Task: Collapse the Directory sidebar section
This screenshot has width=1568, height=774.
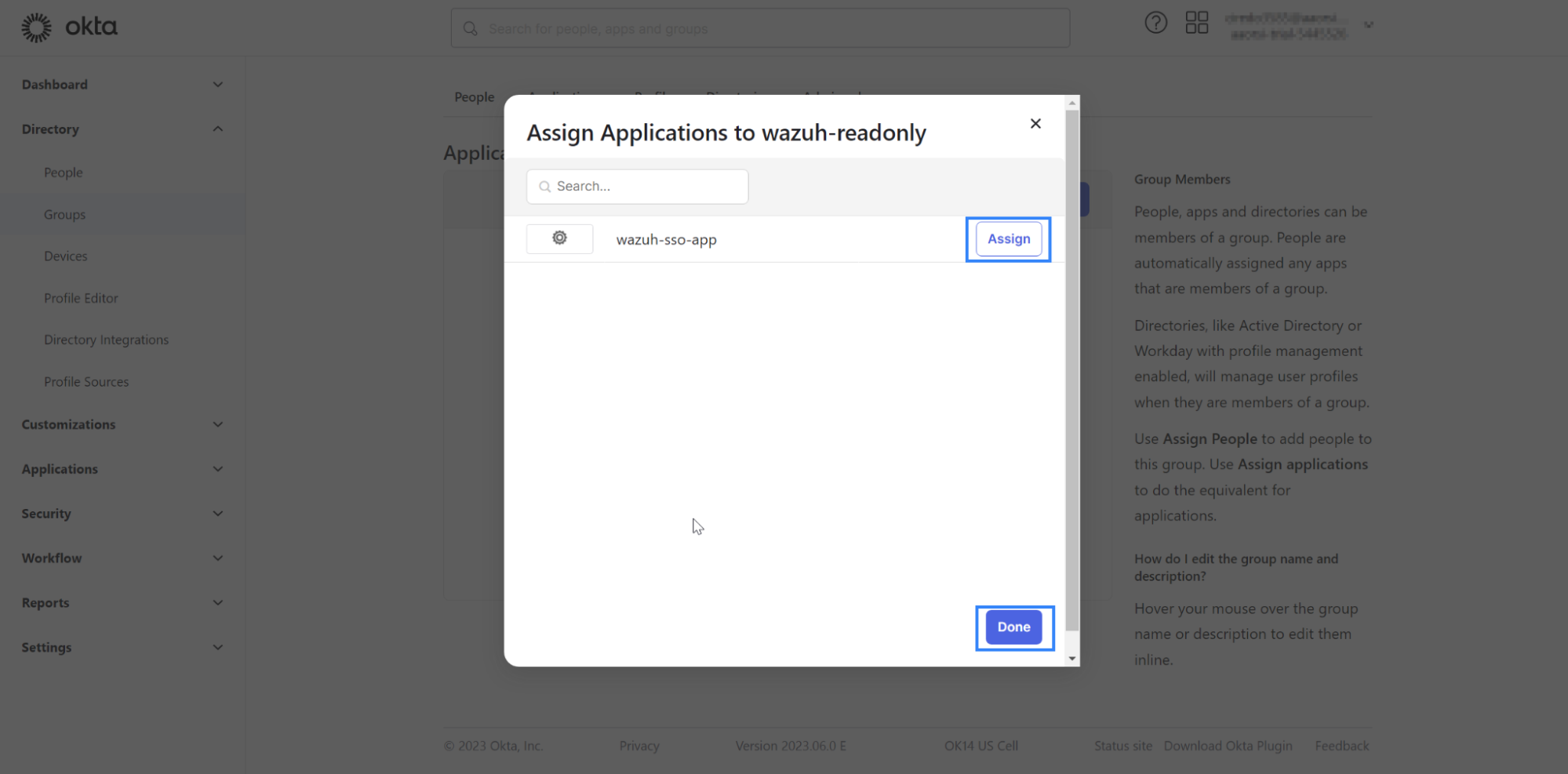Action: [218, 129]
